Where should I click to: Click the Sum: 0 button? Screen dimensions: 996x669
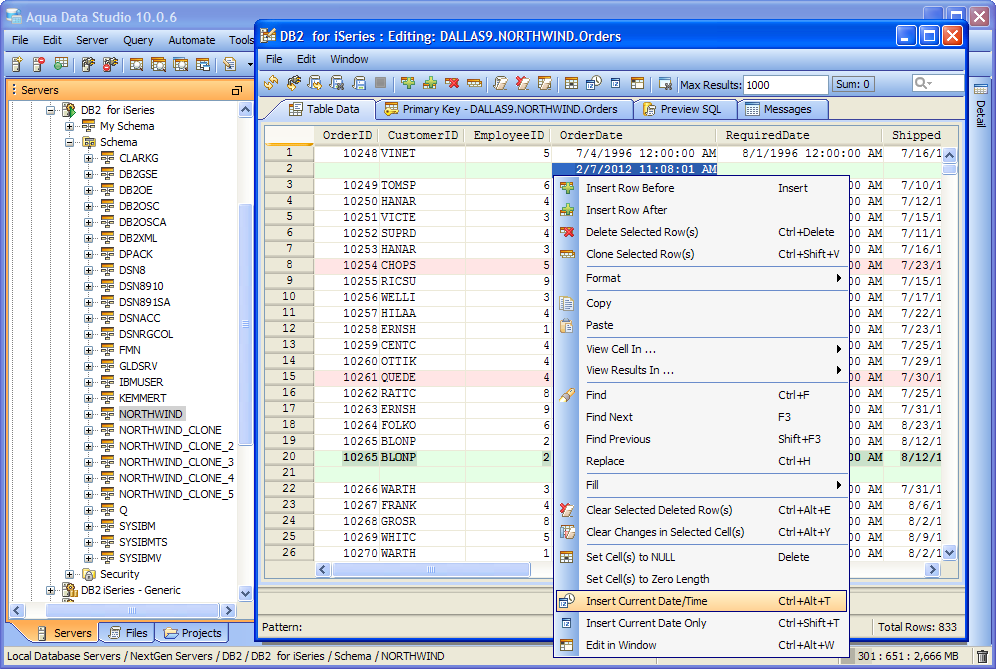click(x=853, y=84)
